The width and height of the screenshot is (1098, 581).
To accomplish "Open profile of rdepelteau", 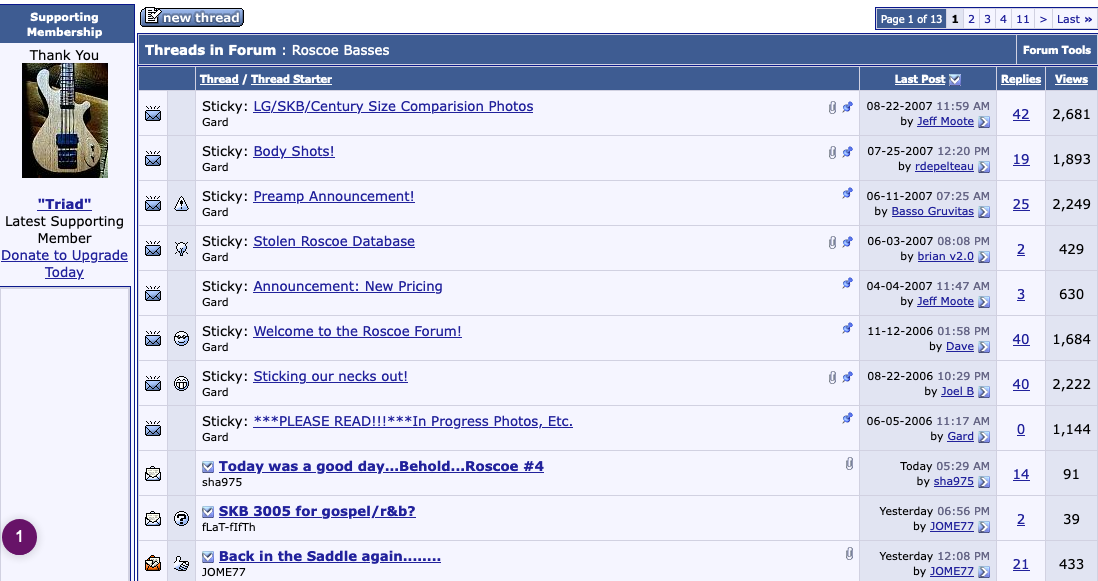I will coord(944,167).
